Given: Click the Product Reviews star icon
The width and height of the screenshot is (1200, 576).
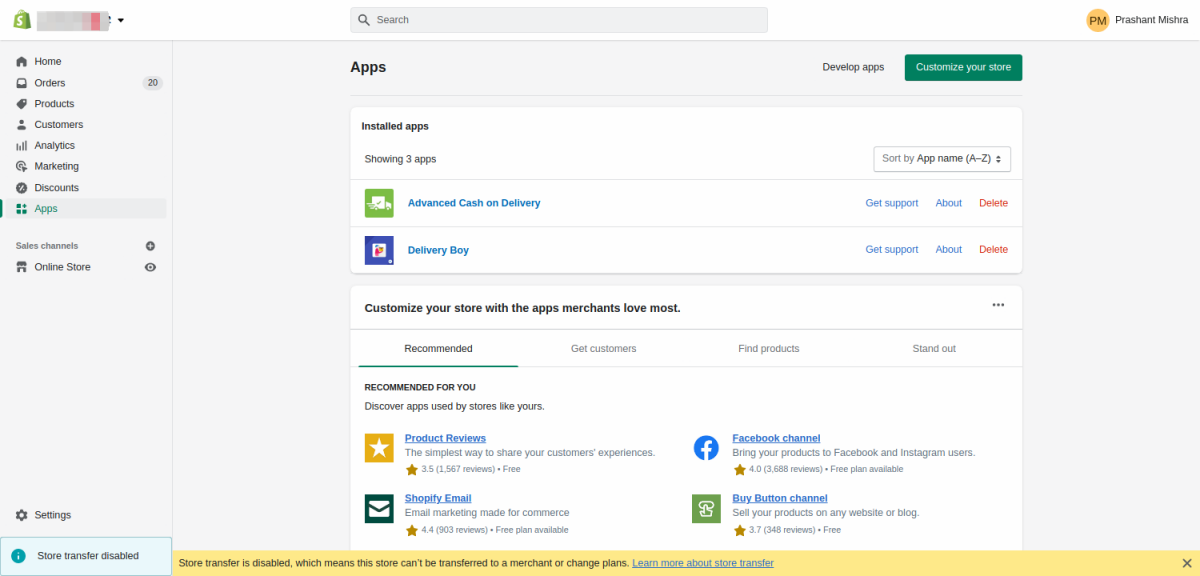Looking at the screenshot, I should pos(379,448).
